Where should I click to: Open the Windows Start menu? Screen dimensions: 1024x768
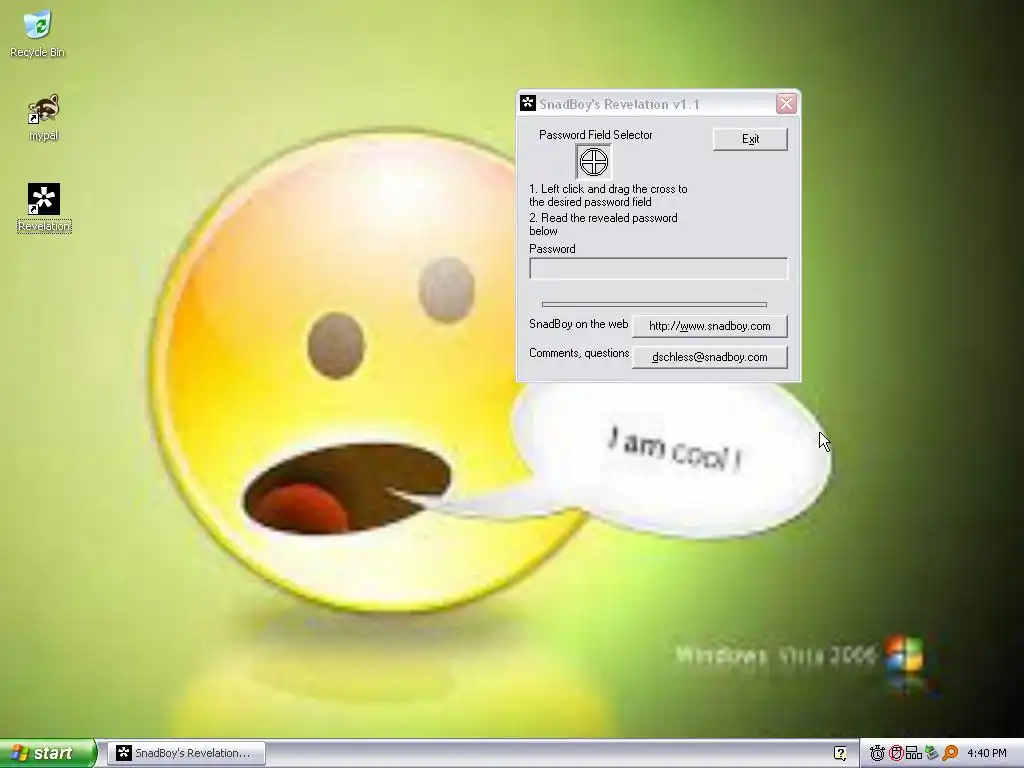48,753
